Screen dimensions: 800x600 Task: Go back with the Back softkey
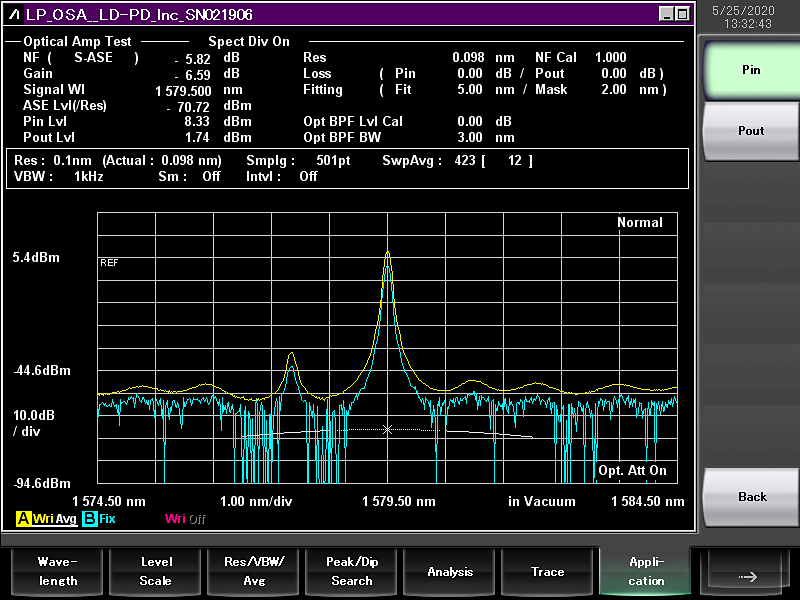tap(752, 497)
